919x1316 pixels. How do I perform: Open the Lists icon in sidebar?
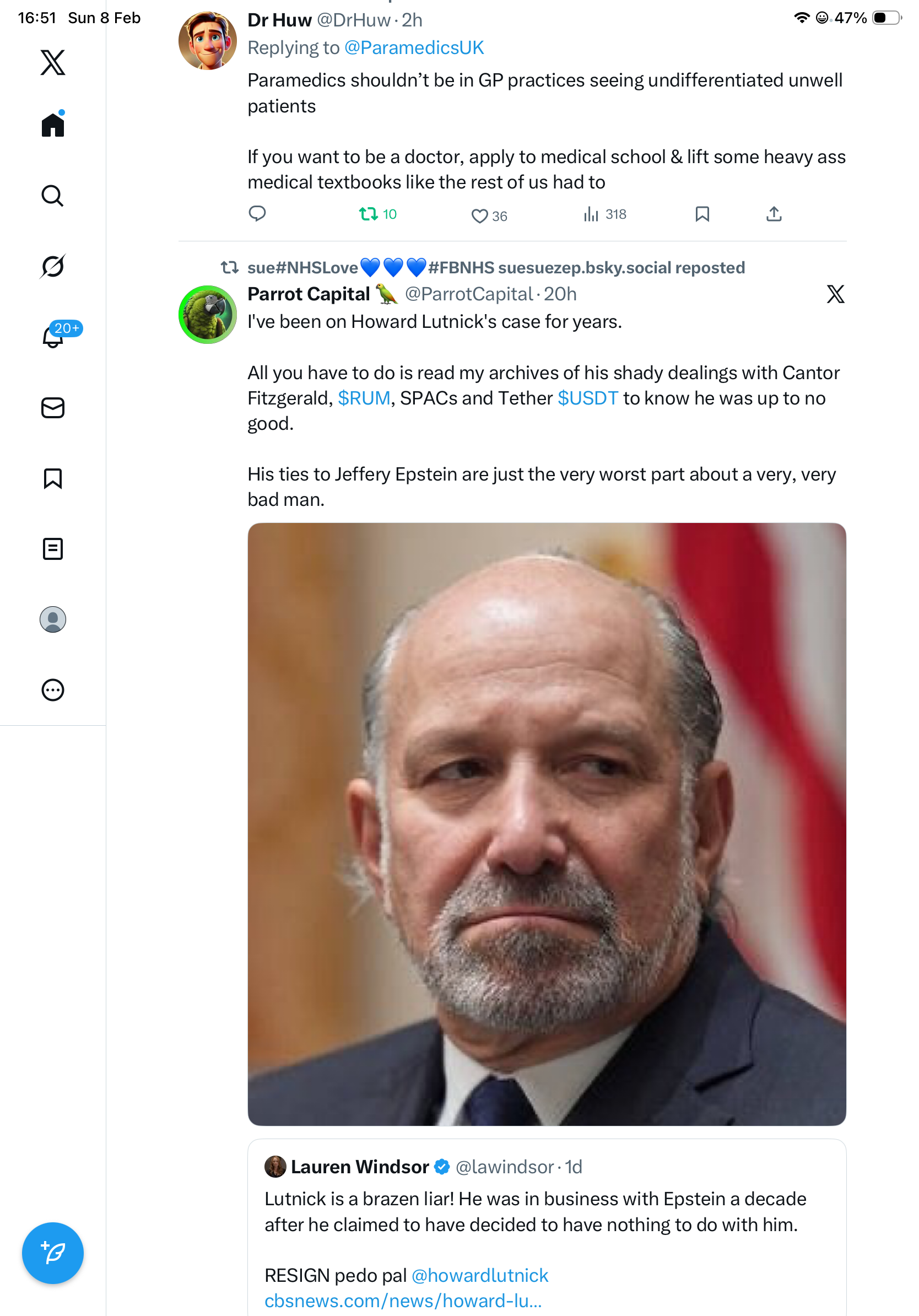pyautogui.click(x=53, y=548)
